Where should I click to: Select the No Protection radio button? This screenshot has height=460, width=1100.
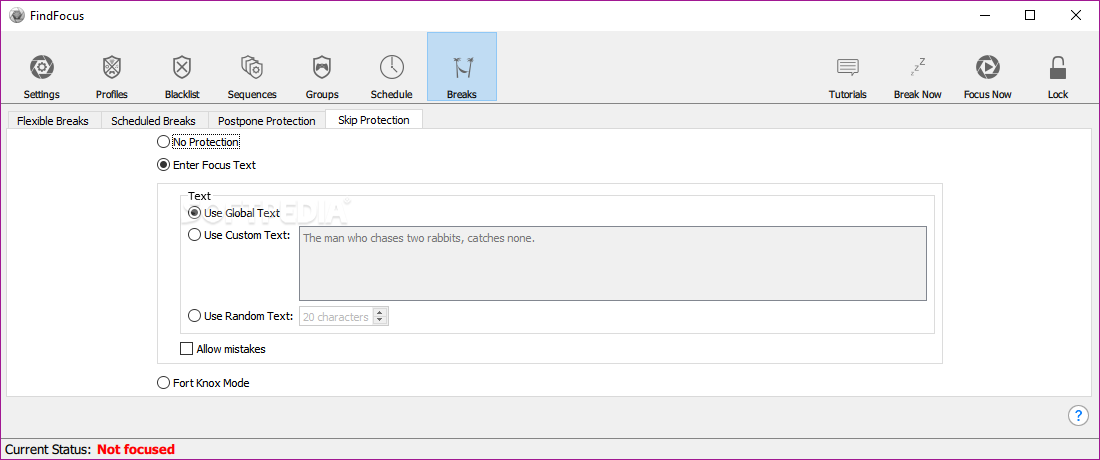tap(163, 142)
